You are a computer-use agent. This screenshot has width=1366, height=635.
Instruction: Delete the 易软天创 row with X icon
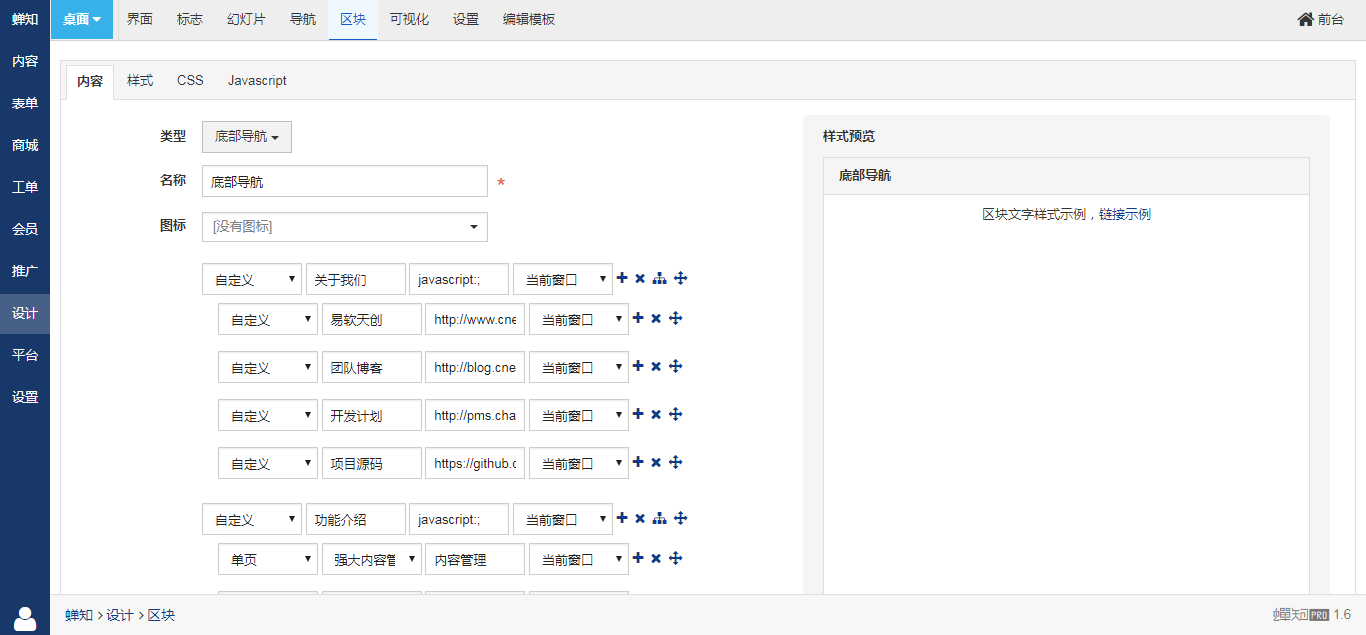coord(656,318)
